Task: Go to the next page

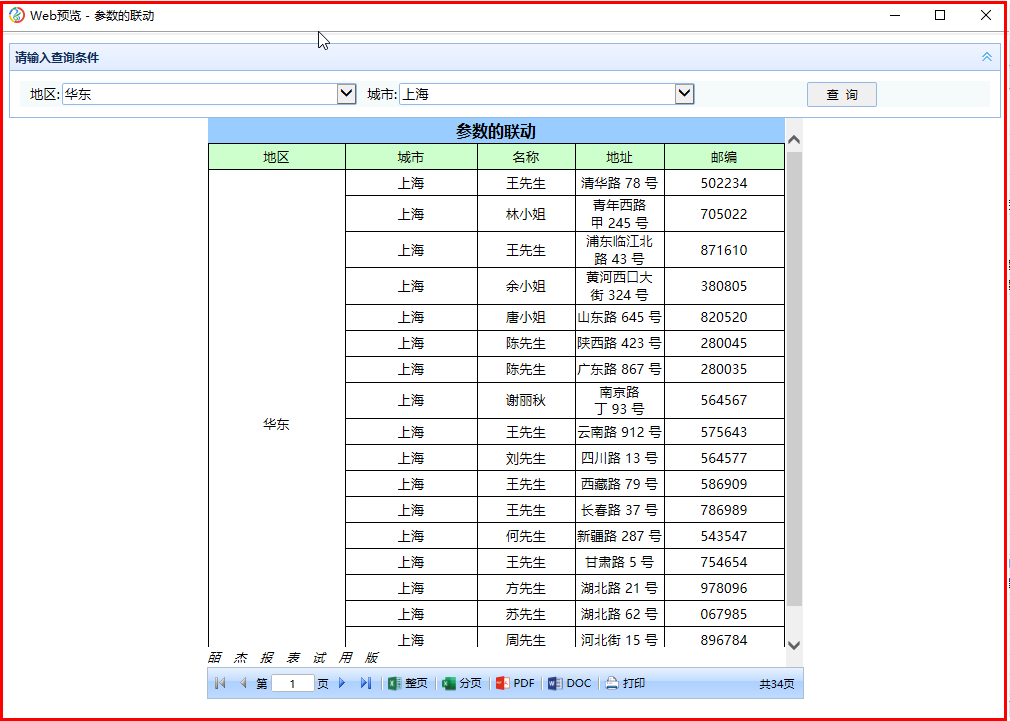Action: pyautogui.click(x=342, y=683)
